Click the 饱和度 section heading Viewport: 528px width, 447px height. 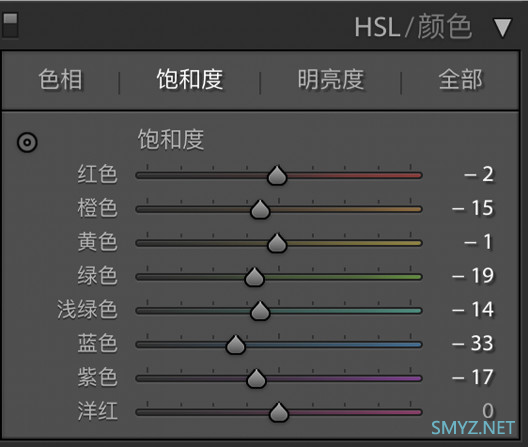click(x=171, y=139)
